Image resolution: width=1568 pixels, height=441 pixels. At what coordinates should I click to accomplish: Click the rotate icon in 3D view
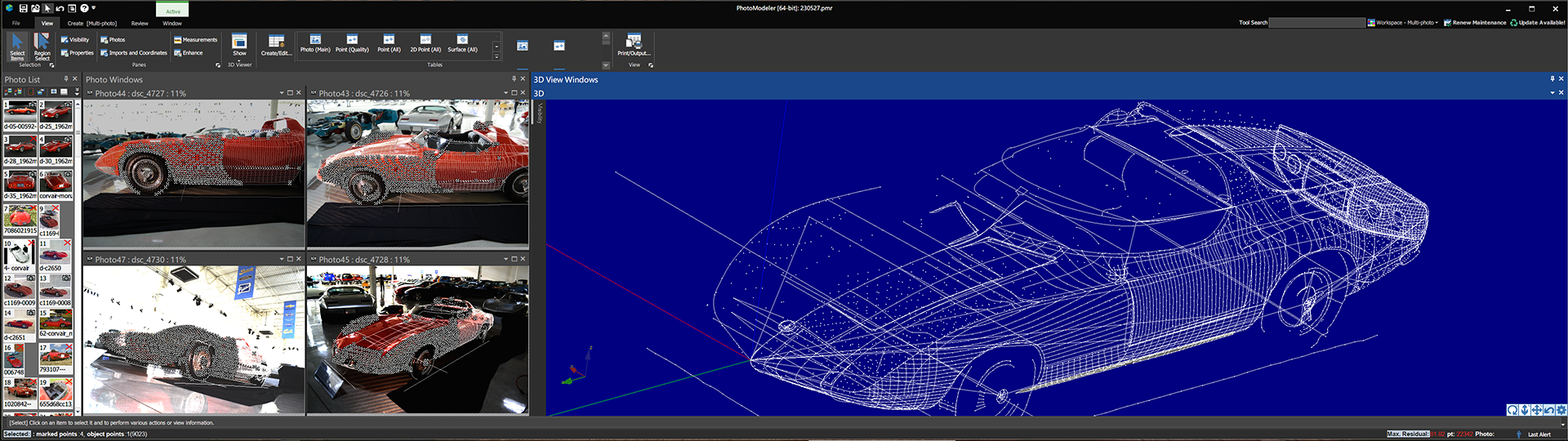1512,410
